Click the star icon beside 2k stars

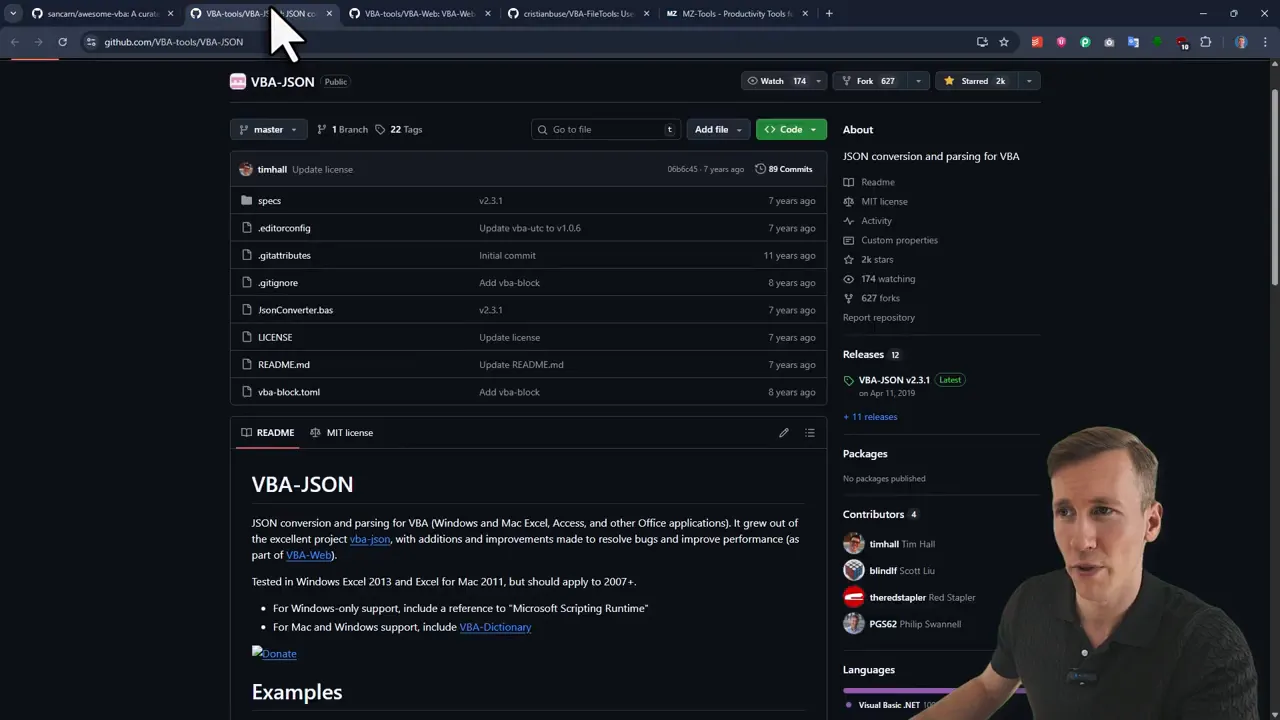(x=849, y=260)
